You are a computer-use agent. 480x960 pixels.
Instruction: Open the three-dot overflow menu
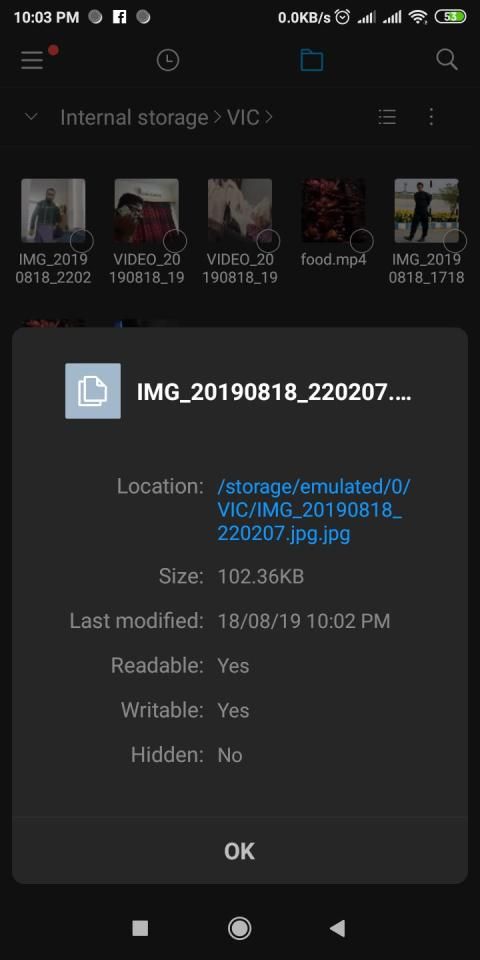pyautogui.click(x=432, y=117)
